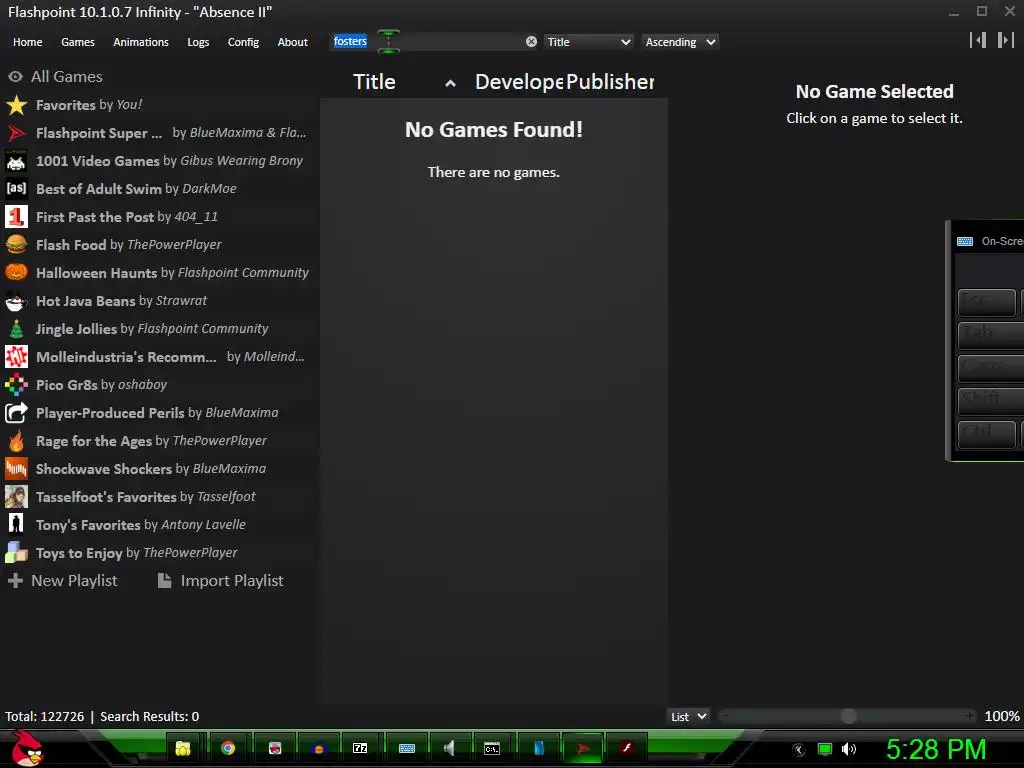Click the Jingle Jollies Christmas tree icon
Screen dimensions: 1024x768
(x=16, y=329)
